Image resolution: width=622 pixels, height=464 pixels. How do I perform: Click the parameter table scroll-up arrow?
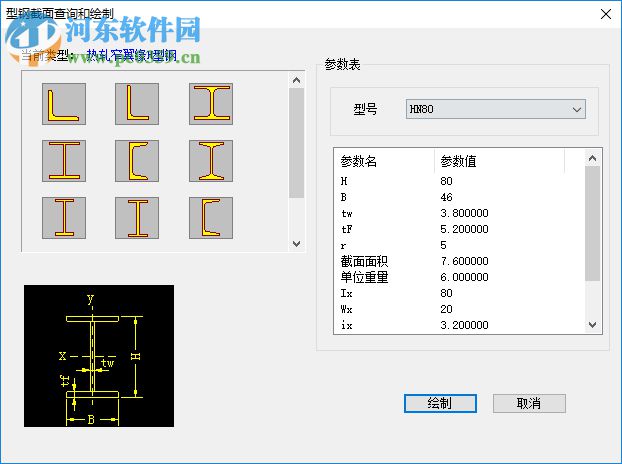(x=593, y=158)
